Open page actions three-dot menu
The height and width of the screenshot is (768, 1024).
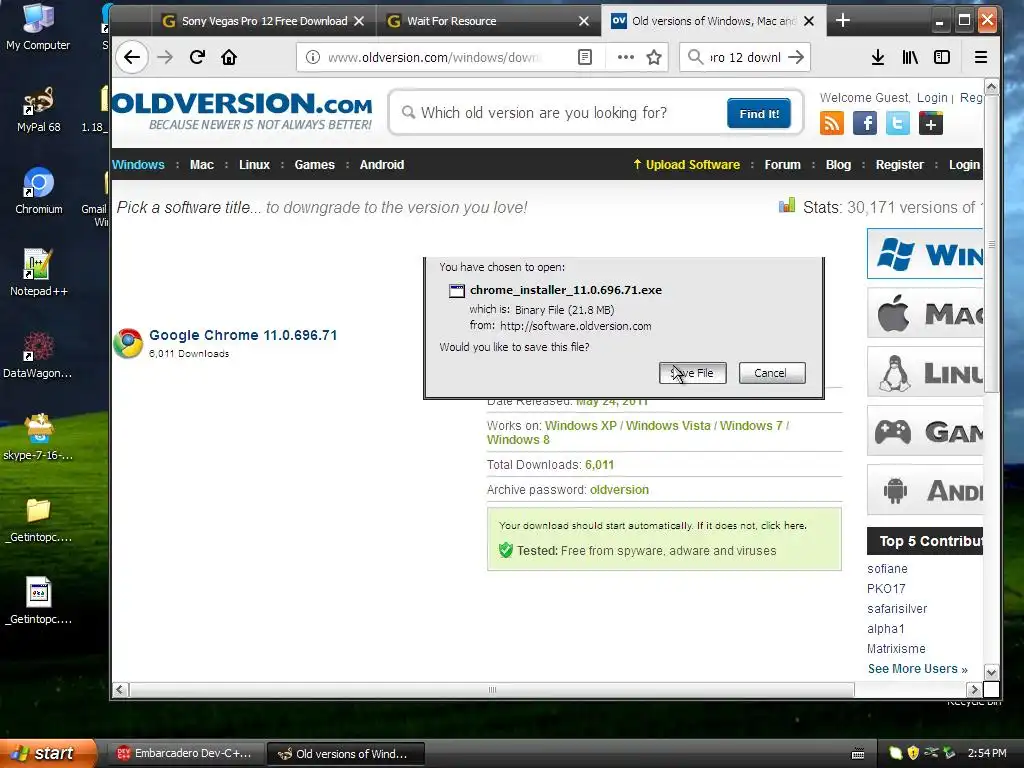tap(626, 57)
